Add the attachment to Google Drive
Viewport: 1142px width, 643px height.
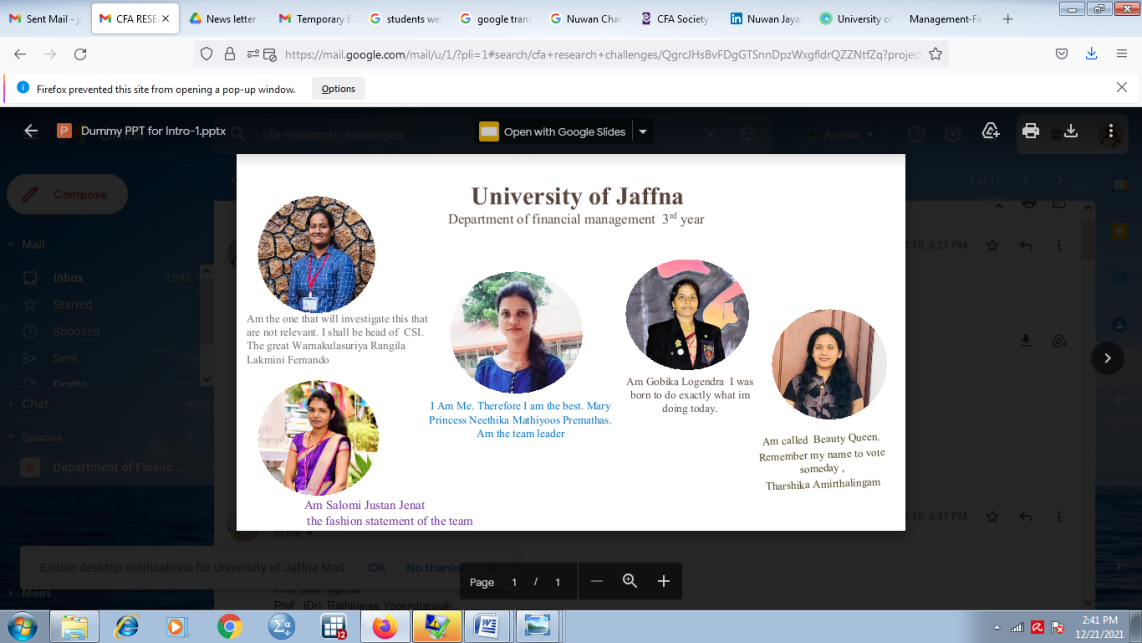click(x=990, y=131)
